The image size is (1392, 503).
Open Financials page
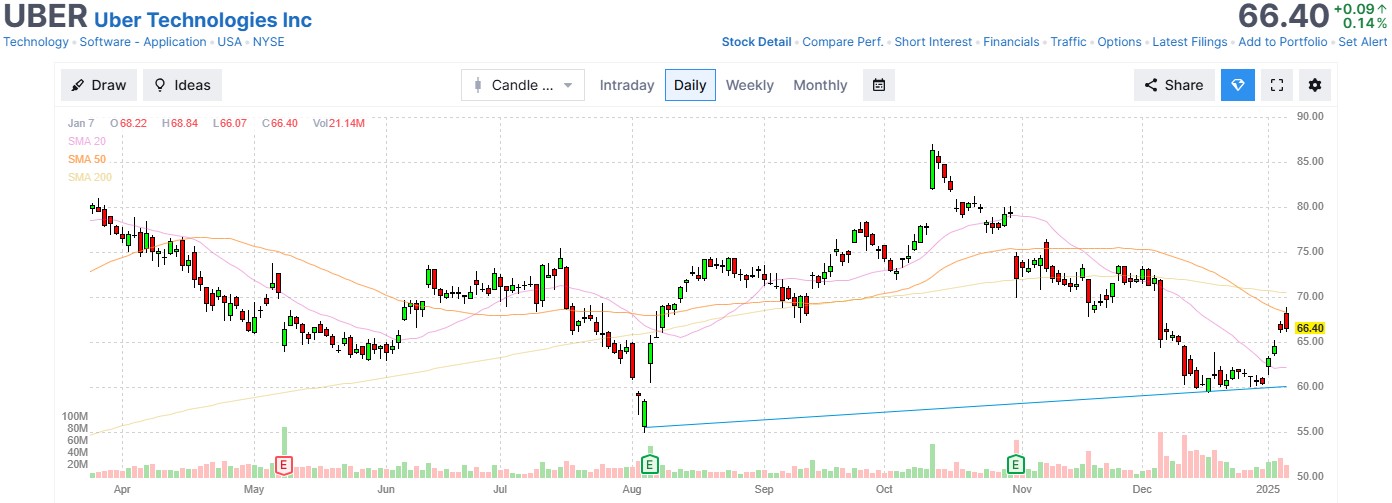1012,42
